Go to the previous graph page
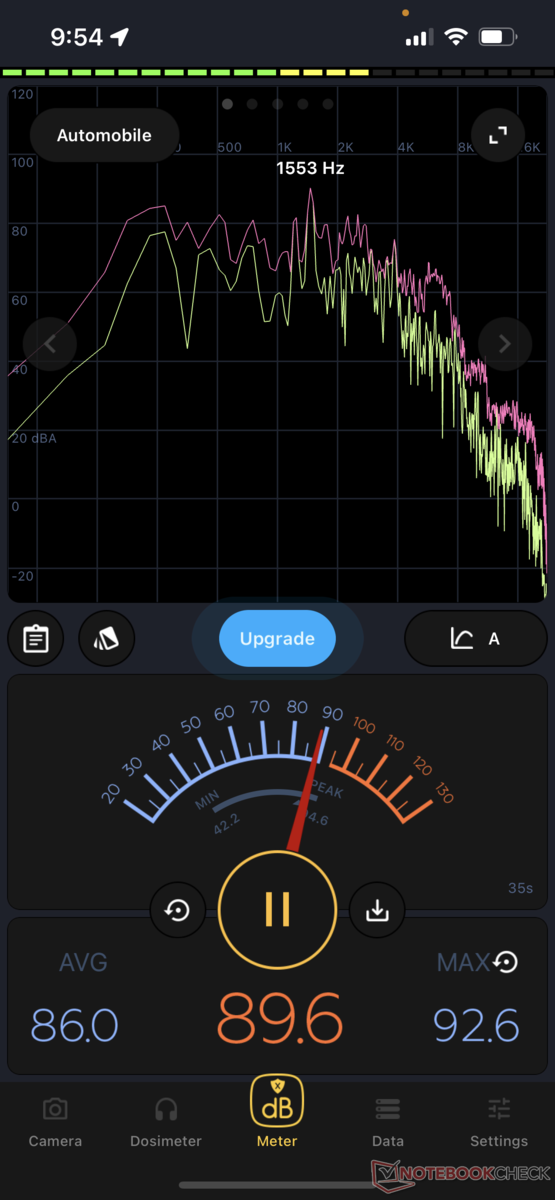 [50, 344]
